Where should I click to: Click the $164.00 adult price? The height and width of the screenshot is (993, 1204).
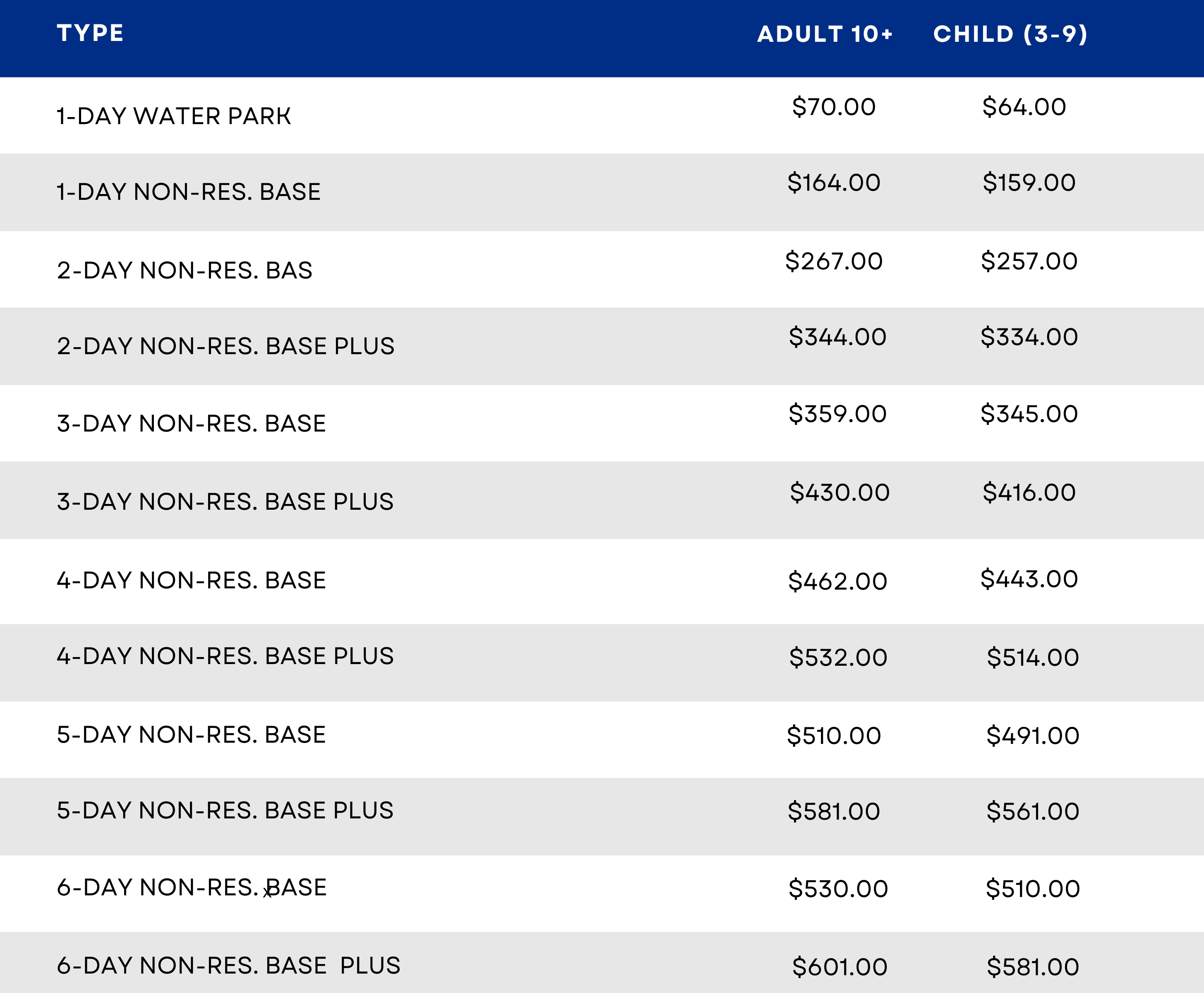coord(834,182)
